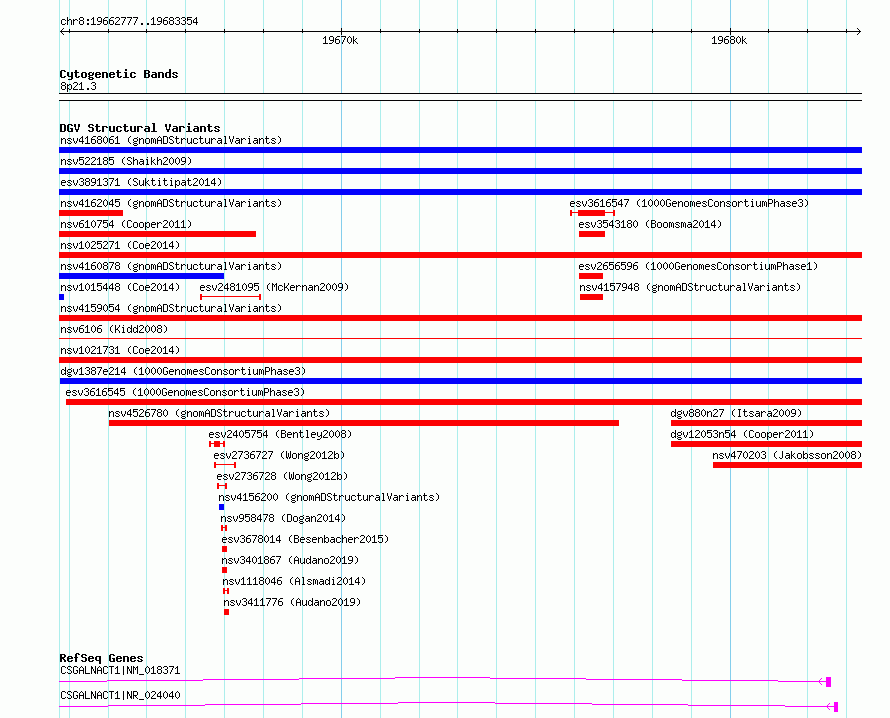890x718 pixels.
Task: Click the red nsv4162045 feature bar
Action: pos(91,213)
